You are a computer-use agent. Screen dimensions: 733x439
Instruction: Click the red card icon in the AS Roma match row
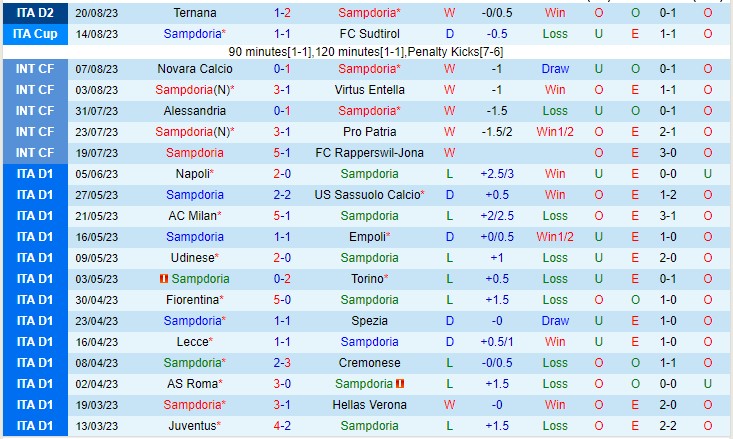pyautogui.click(x=399, y=384)
